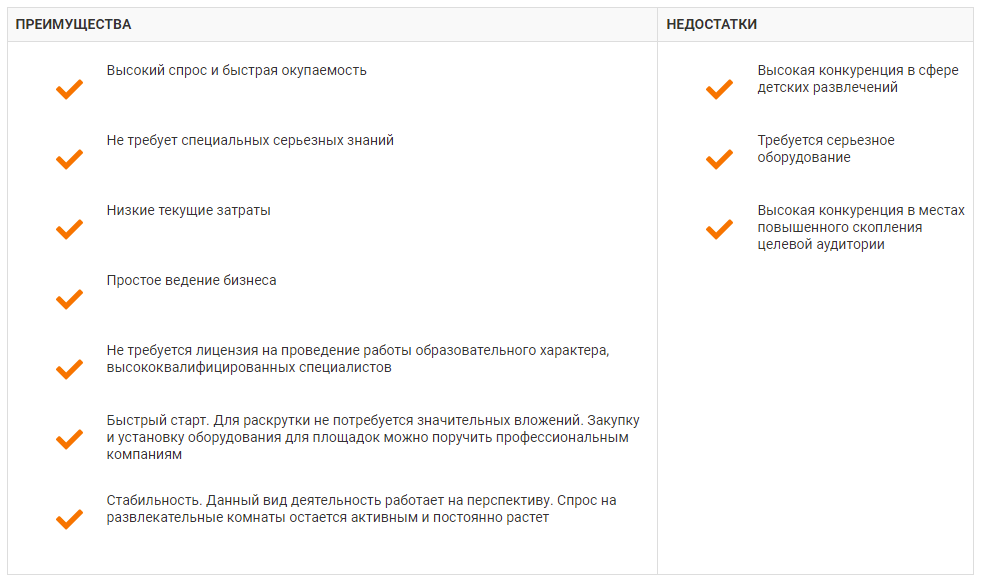Click the paragraph starting with 'Быстрый старт'

(x=373, y=437)
